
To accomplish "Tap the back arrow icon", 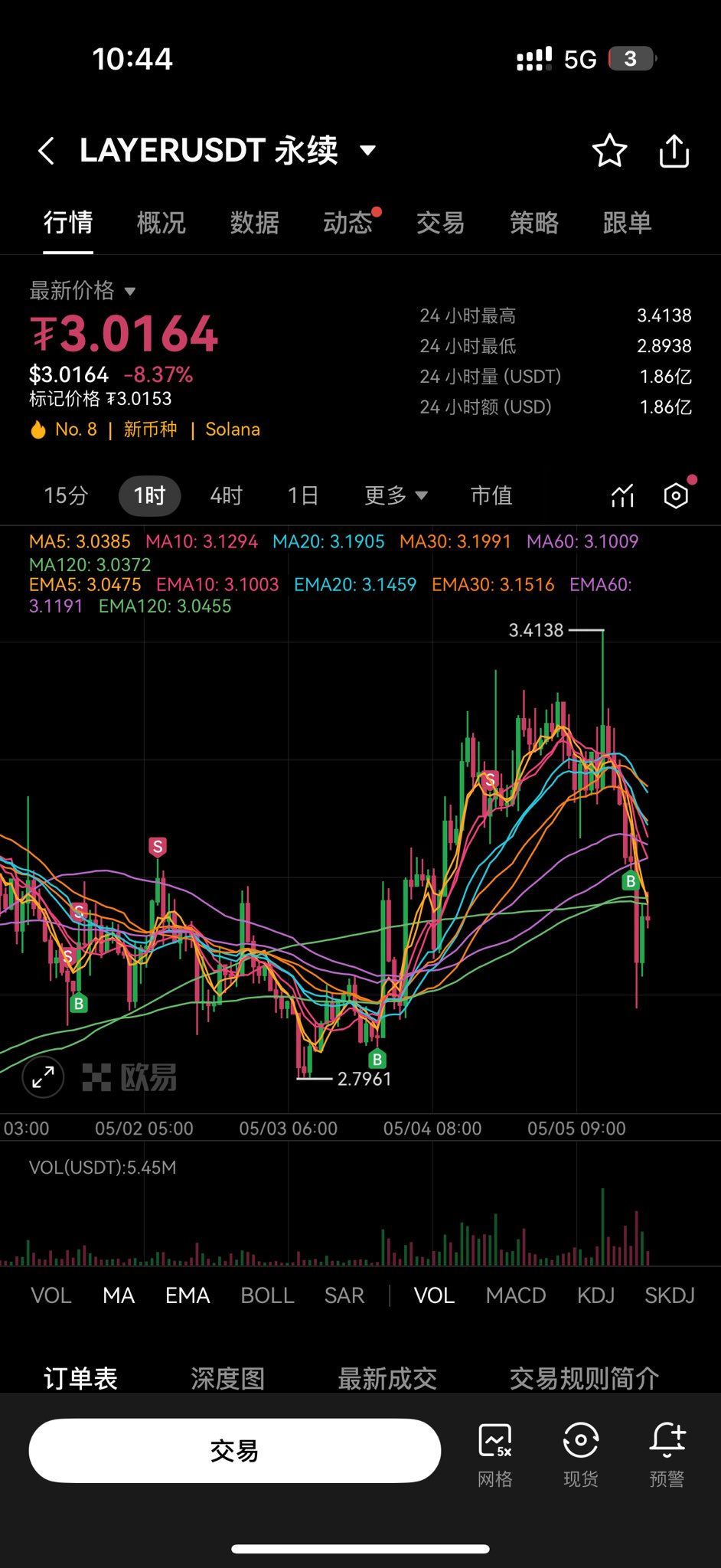I will [46, 151].
